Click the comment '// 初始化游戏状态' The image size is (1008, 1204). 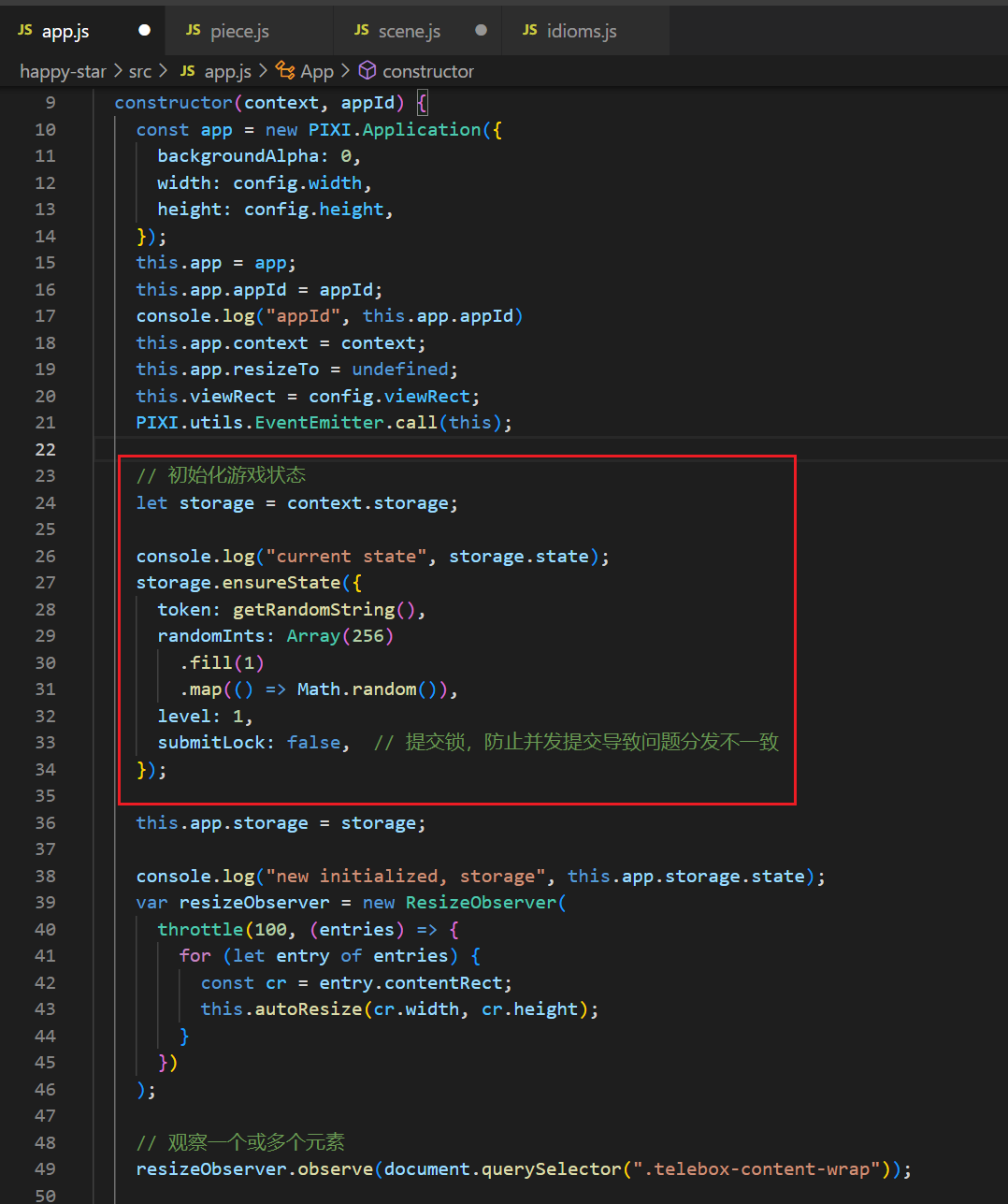221,475
